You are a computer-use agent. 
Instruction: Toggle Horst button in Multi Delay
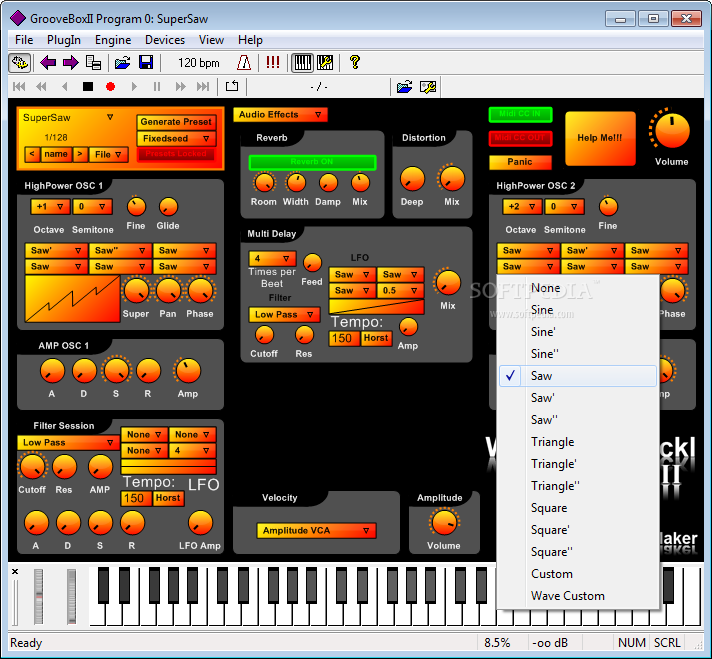[376, 338]
